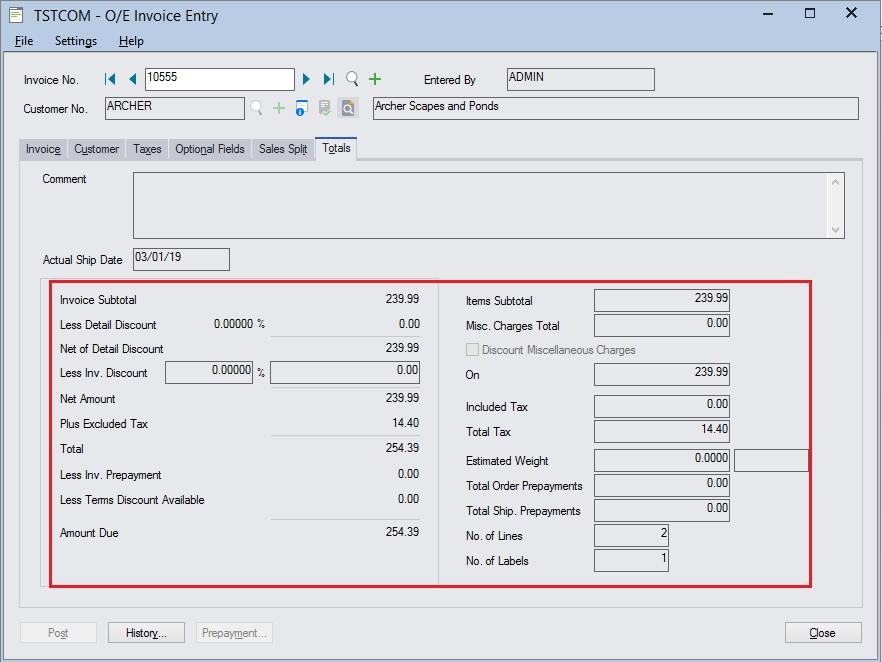Open customer information note icon
This screenshot has width=882, height=662.
(x=302, y=108)
